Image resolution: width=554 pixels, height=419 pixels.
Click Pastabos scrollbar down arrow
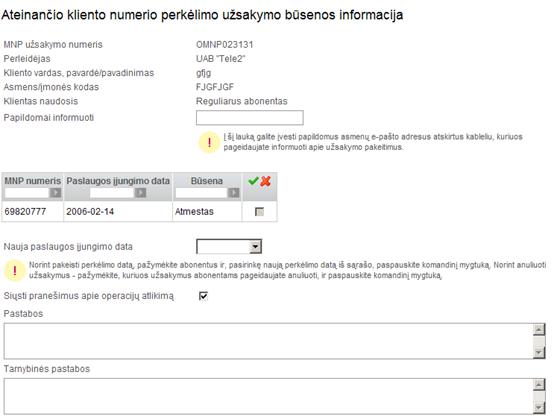[x=539, y=352]
